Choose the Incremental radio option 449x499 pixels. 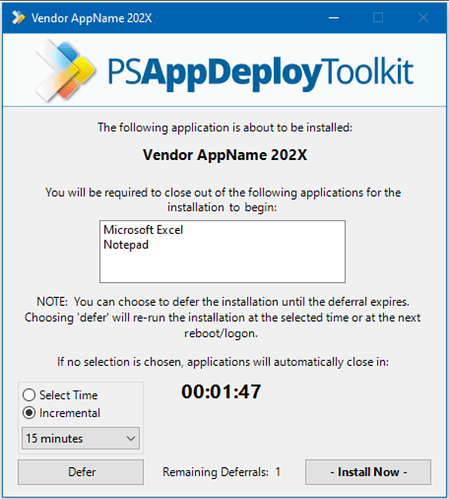(62, 413)
